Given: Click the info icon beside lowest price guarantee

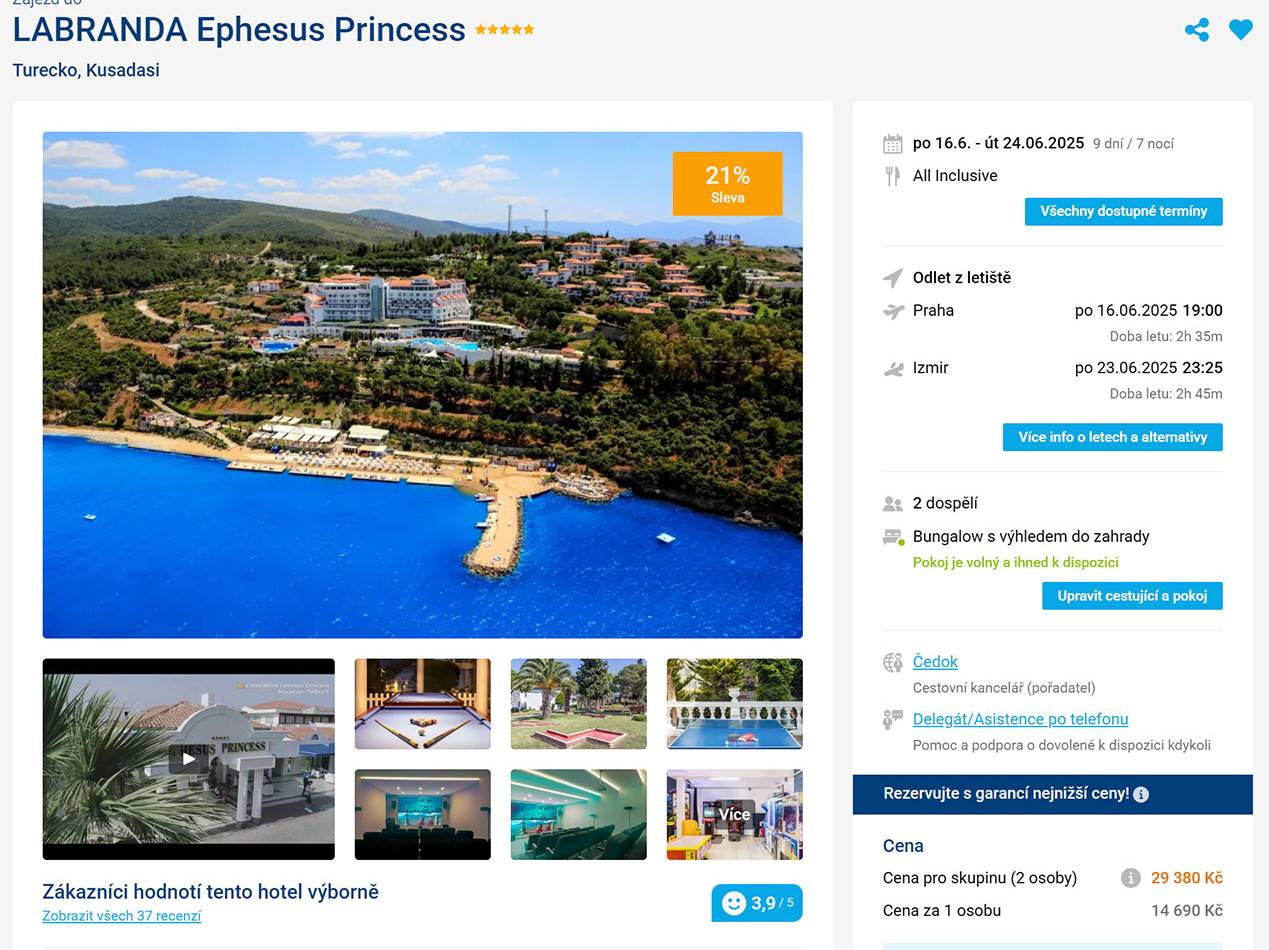Looking at the screenshot, I should click(1141, 795).
